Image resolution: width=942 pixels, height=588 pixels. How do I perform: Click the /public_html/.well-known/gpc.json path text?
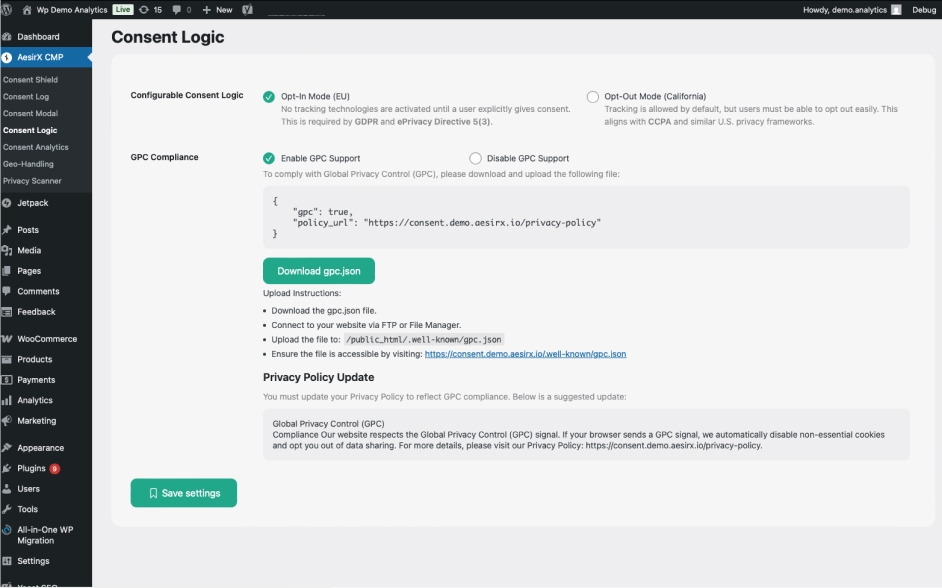click(x=424, y=339)
